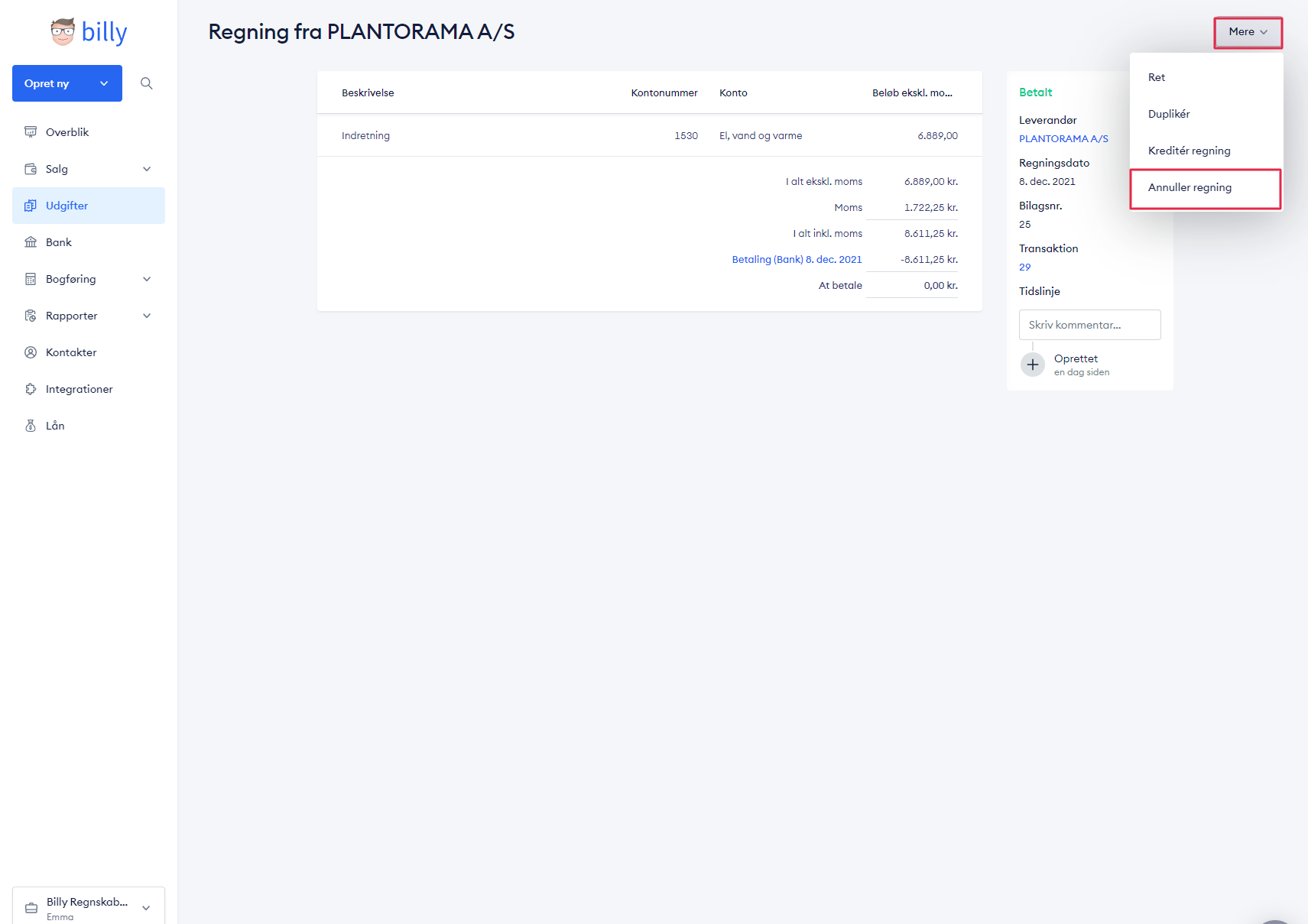
Task: Click the 6.889,00 amount in the Indretning row
Action: point(937,135)
